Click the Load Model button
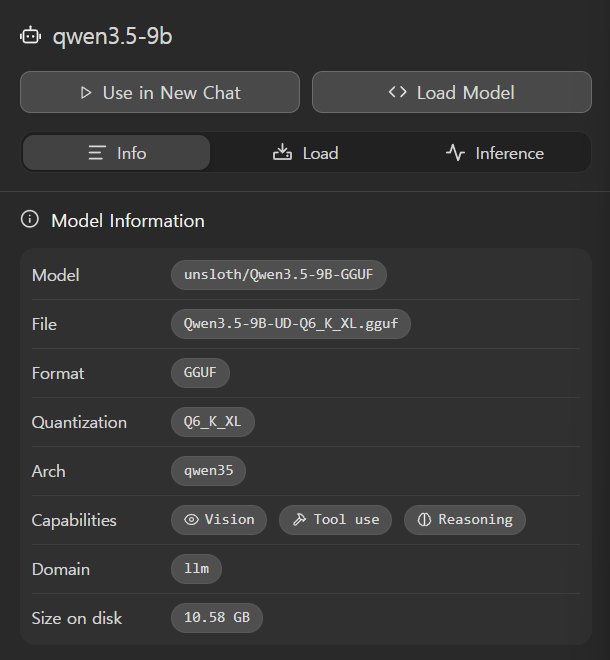The height and width of the screenshot is (660, 610). 452,92
